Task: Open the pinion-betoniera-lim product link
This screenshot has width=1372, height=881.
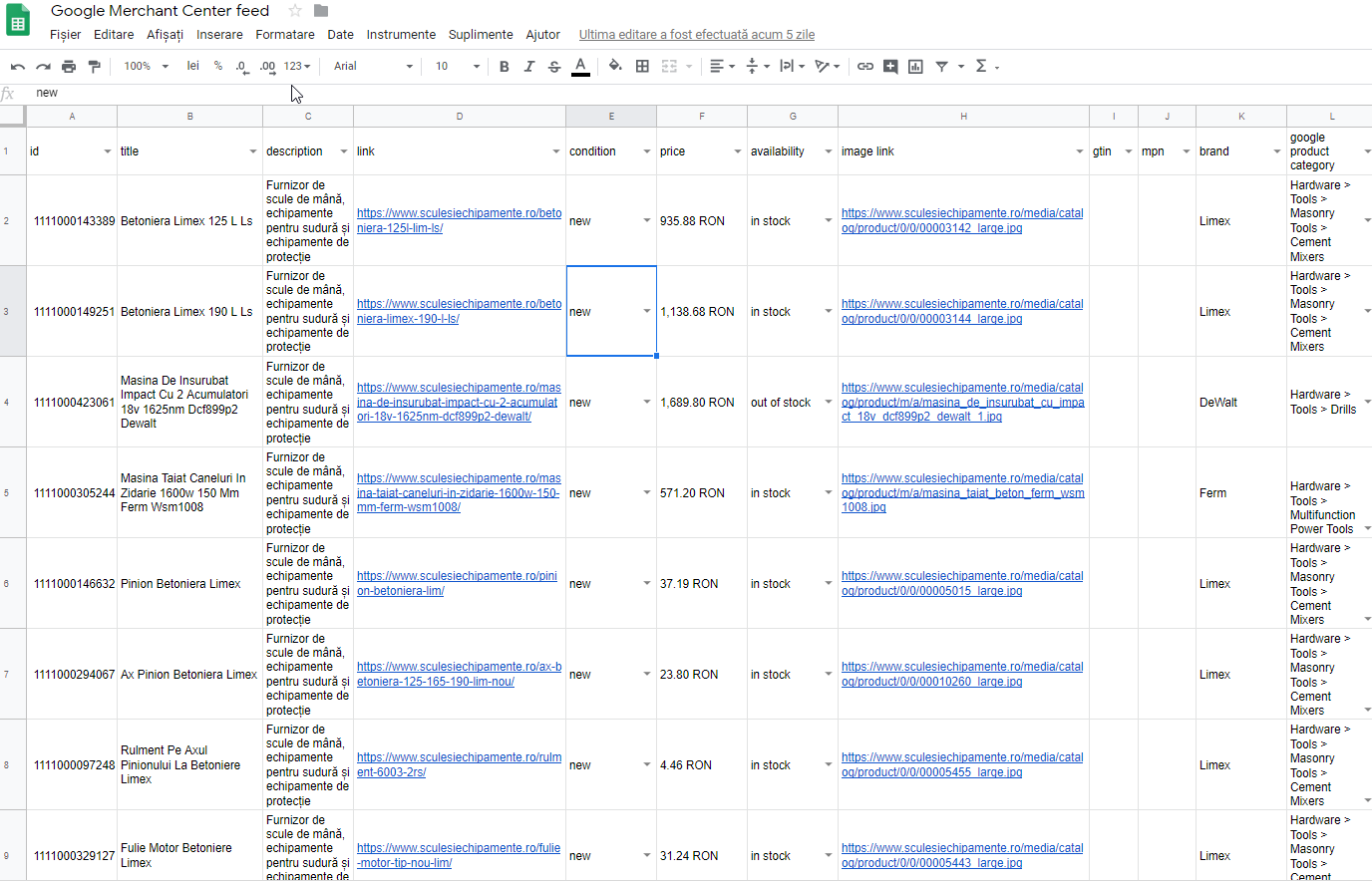Action: (457, 584)
